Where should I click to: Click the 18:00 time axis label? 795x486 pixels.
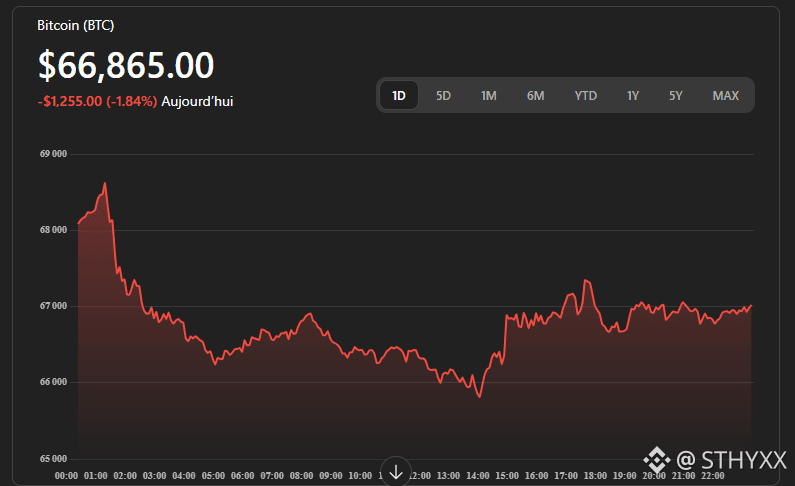(x=596, y=476)
